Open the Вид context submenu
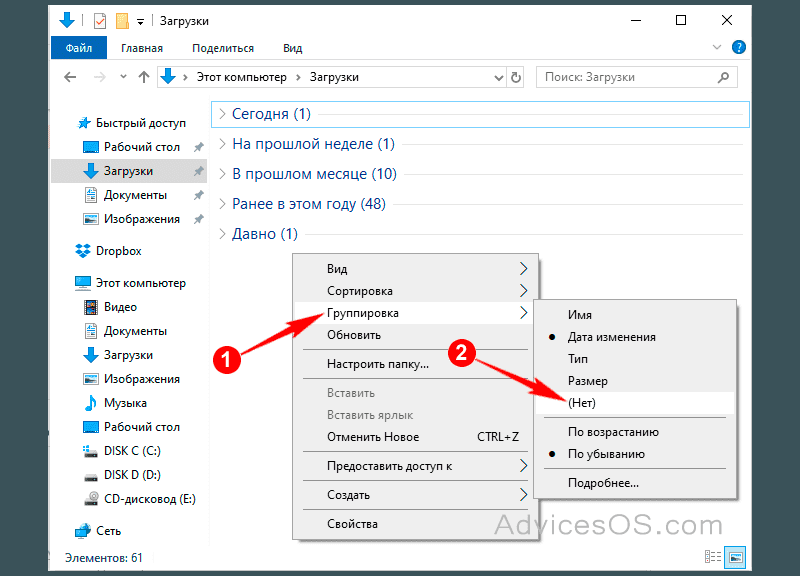800x576 pixels. tap(415, 269)
